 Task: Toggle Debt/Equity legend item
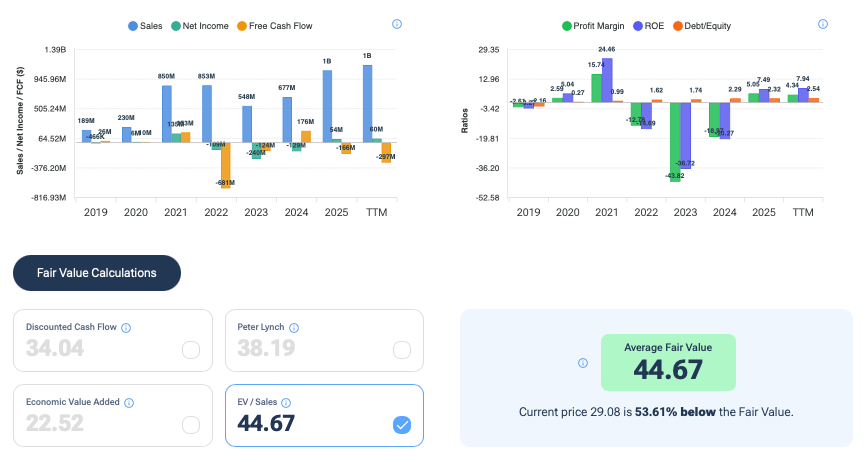point(702,26)
